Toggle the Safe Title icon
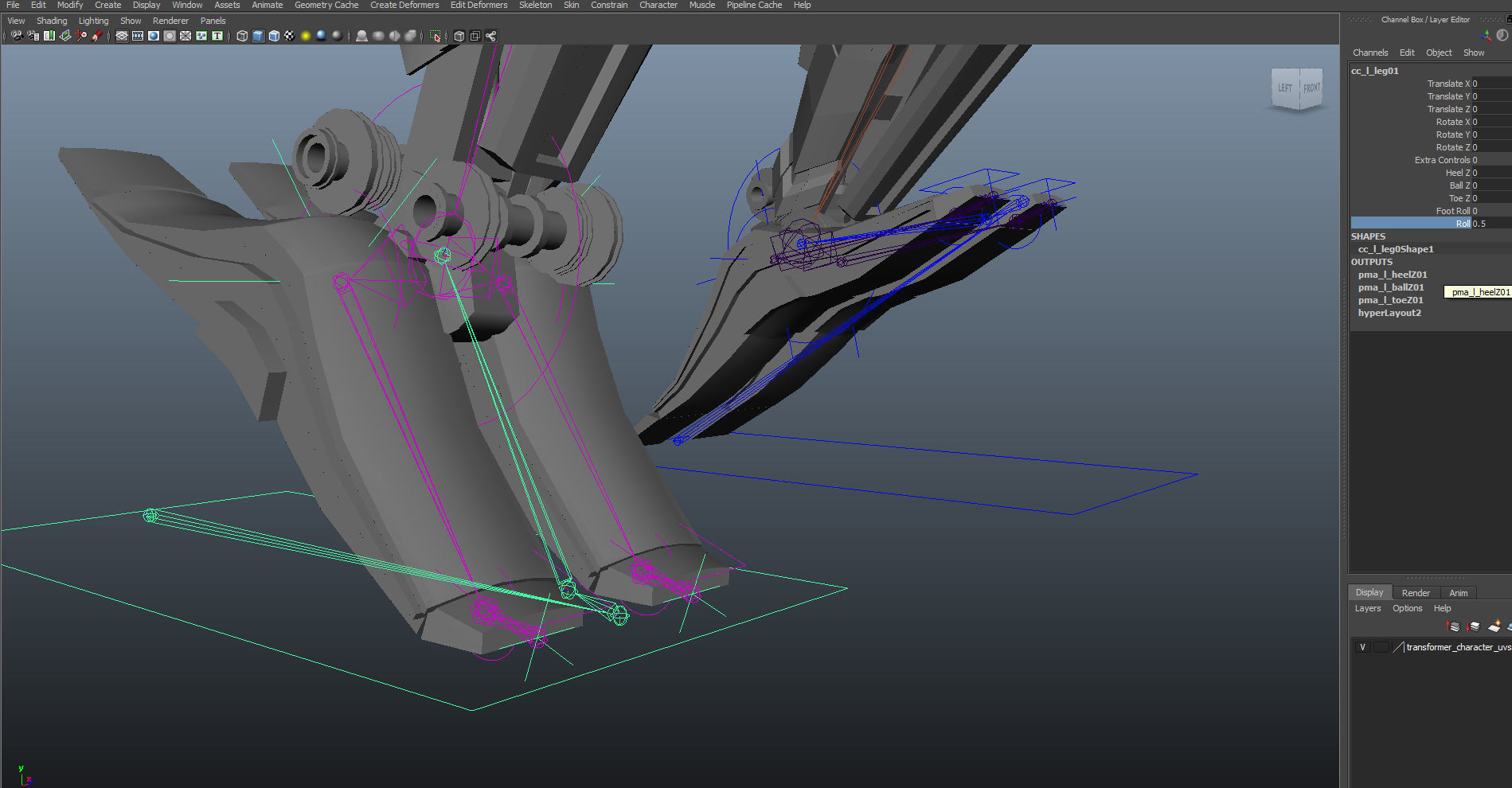The image size is (1512, 788). 217,36
